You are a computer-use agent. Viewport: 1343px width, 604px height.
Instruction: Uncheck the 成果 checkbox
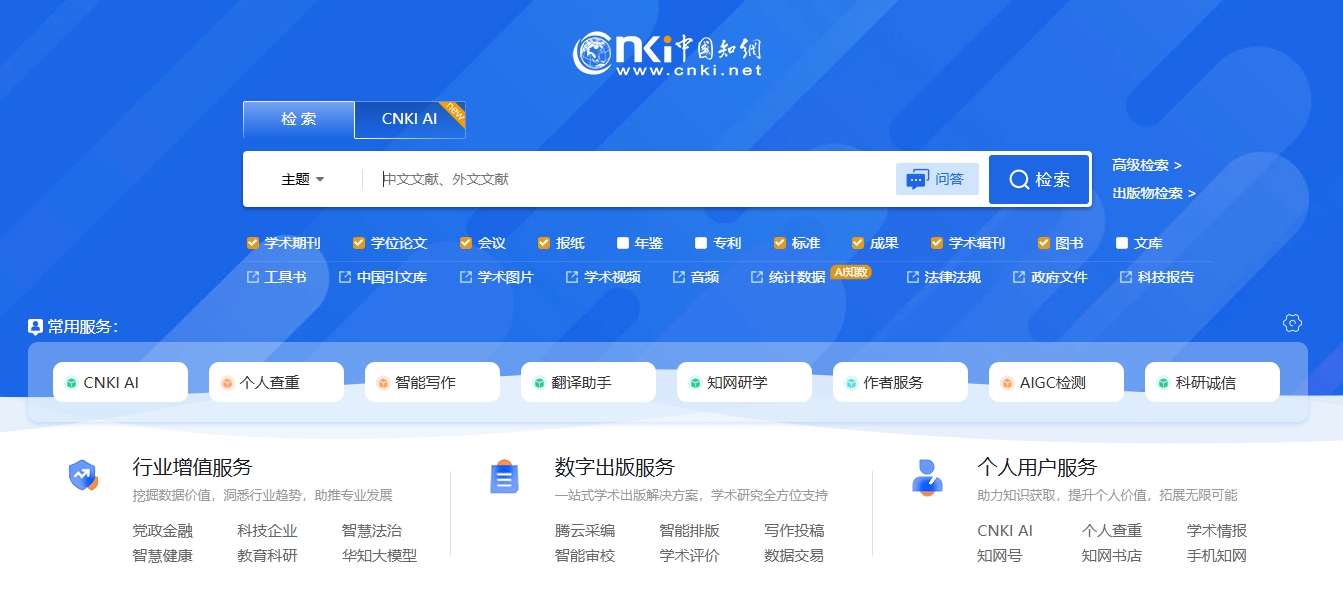point(858,243)
